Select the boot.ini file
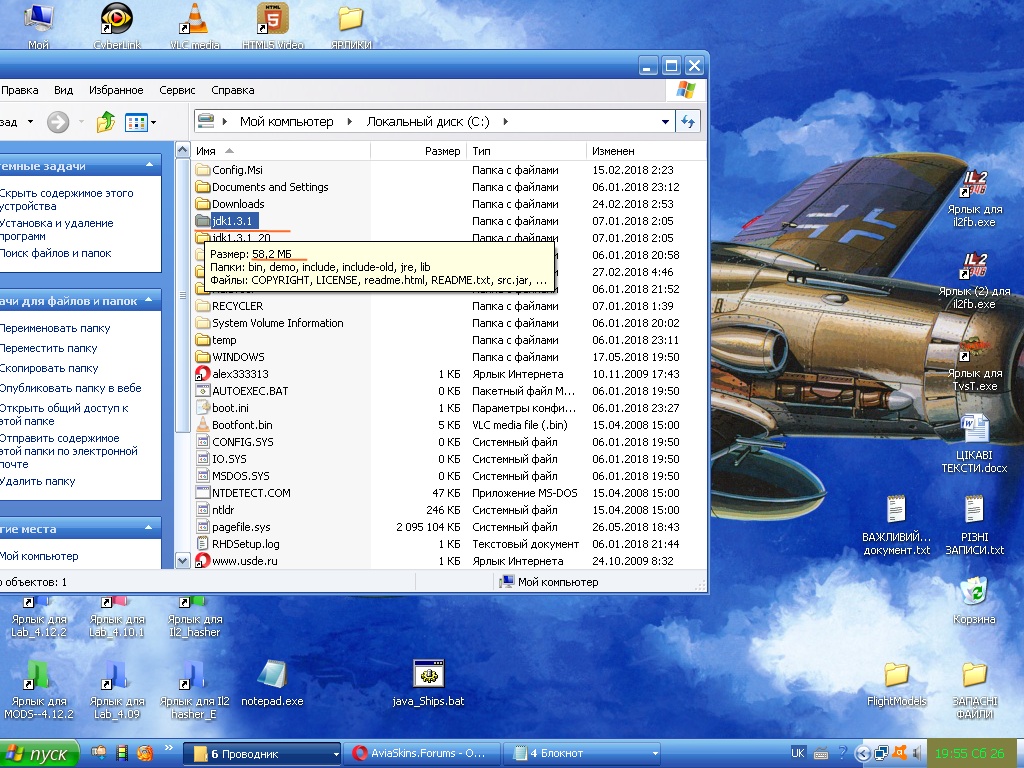The height and width of the screenshot is (768, 1024). click(230, 408)
